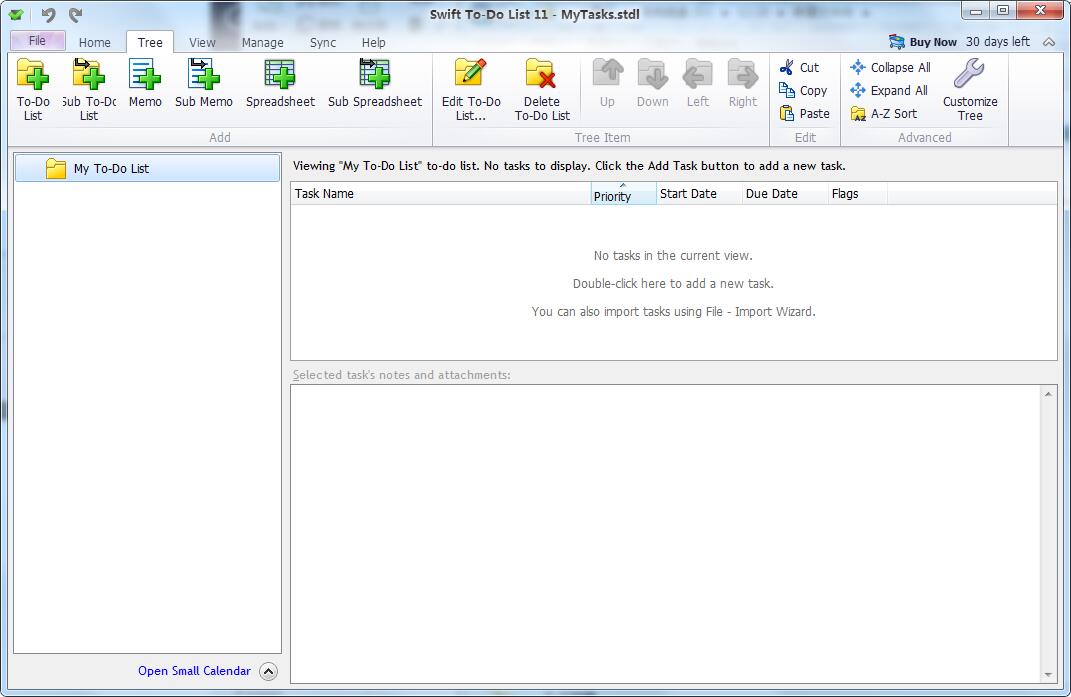The width and height of the screenshot is (1071, 697).
Task: Click the green app icon in title bar
Action: (16, 14)
